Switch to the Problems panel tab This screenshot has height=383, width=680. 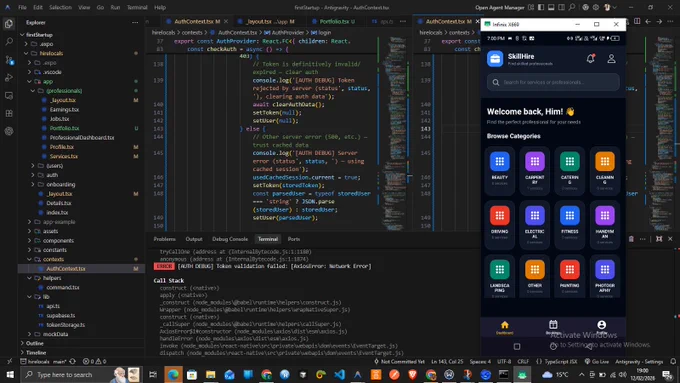[164, 239]
